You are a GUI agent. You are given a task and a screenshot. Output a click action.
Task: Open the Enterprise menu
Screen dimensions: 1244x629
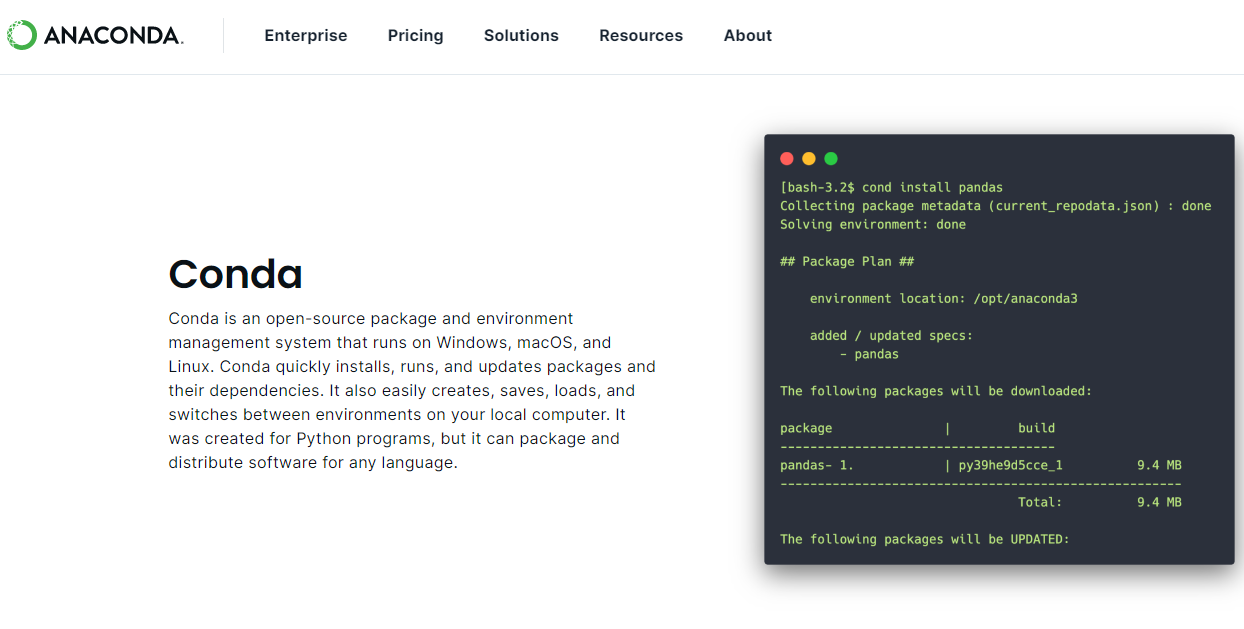[306, 36]
